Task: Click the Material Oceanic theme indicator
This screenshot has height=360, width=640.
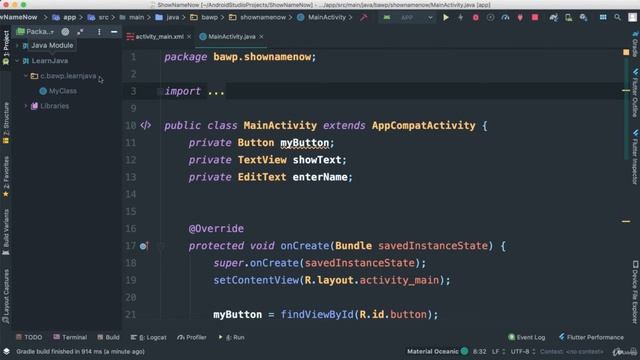Action: click(x=437, y=351)
